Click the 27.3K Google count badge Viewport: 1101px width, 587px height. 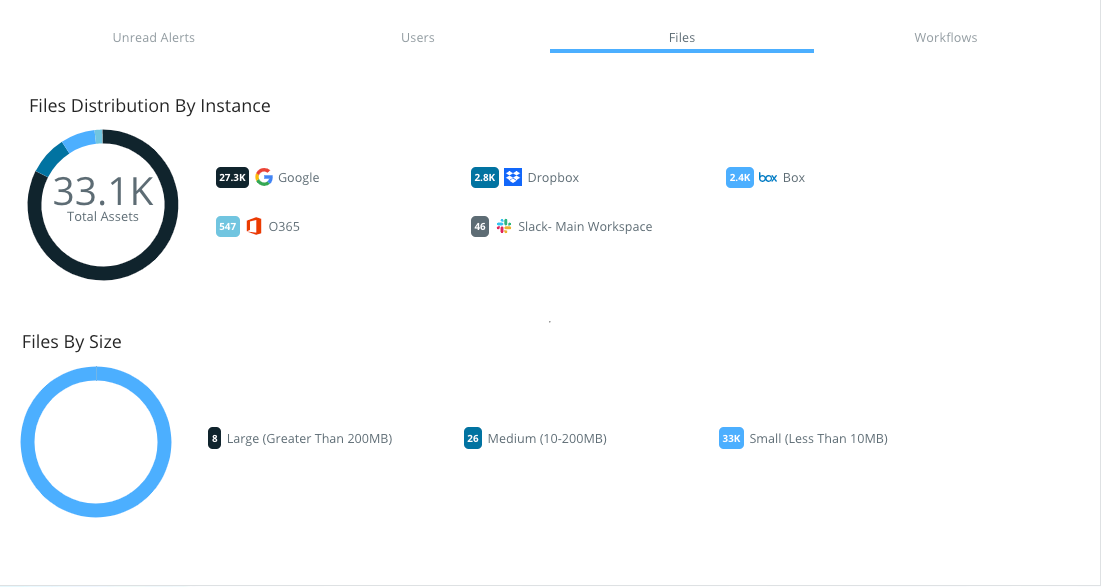coord(231,177)
